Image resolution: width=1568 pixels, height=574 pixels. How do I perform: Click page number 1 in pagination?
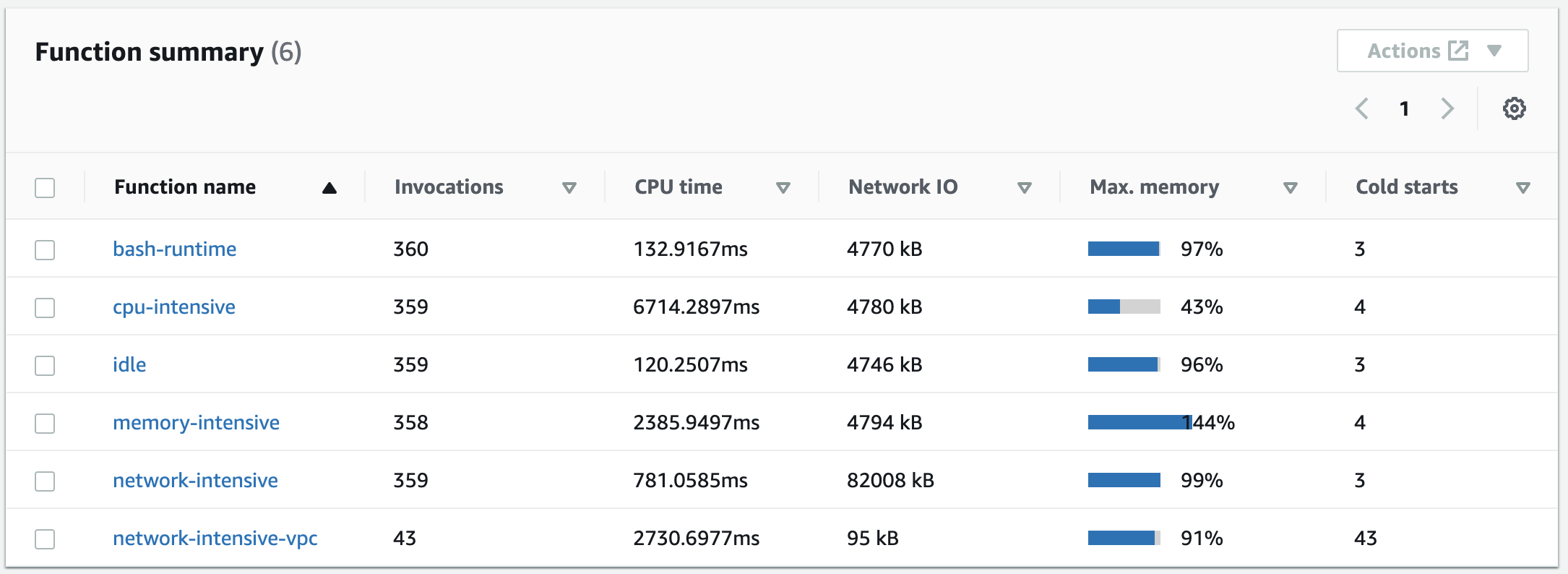[1404, 108]
